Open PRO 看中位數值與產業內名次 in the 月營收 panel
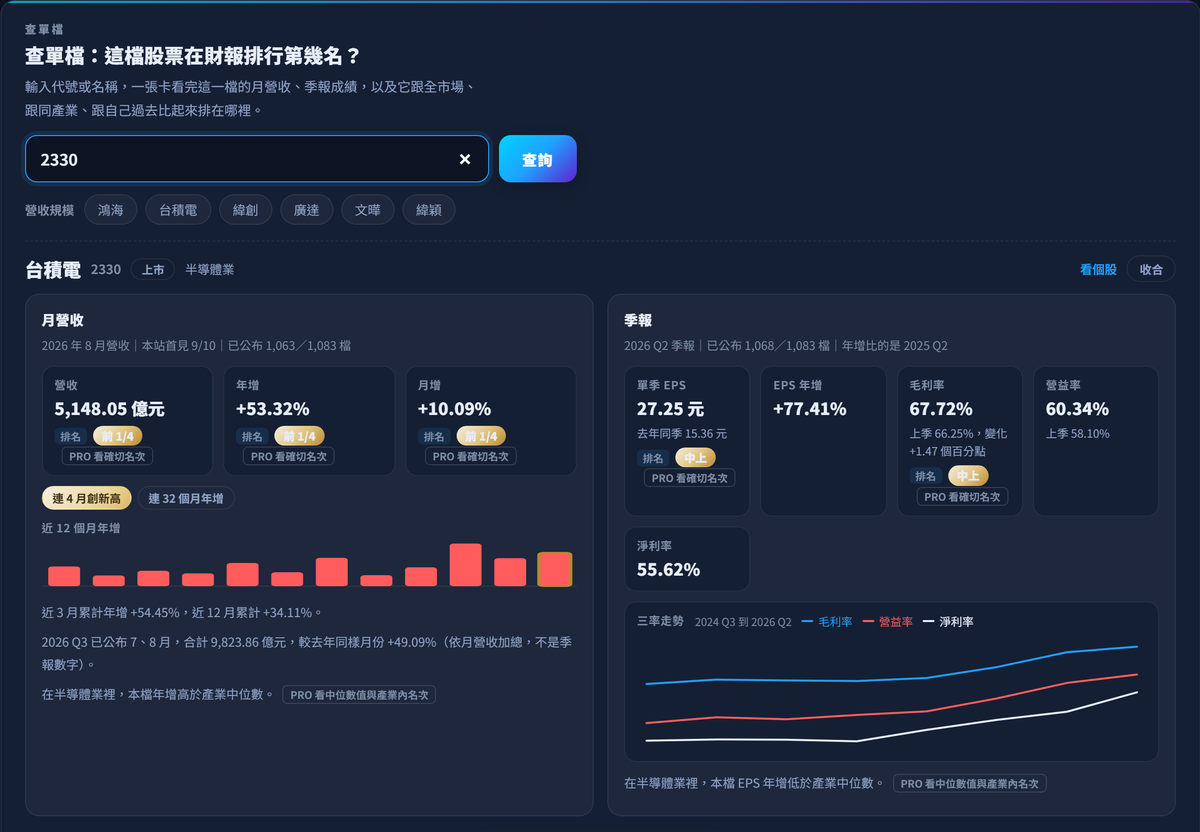 pyautogui.click(x=359, y=694)
